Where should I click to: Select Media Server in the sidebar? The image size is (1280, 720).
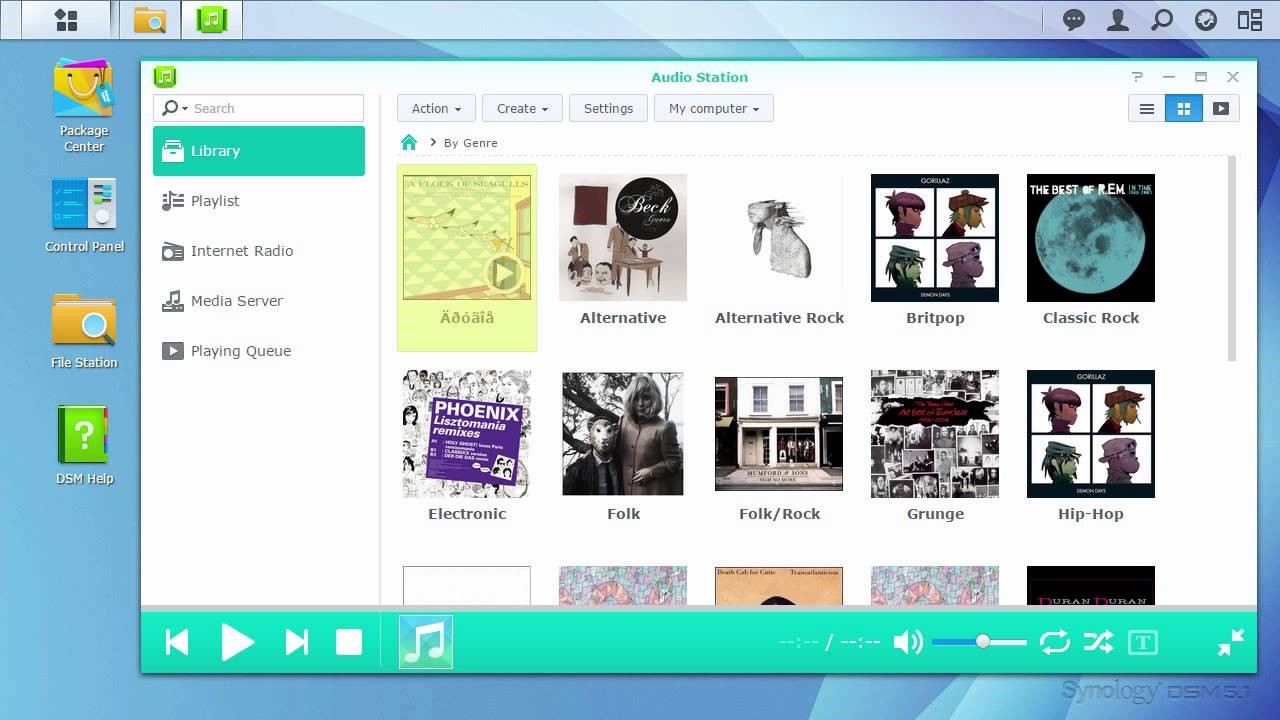click(259, 301)
